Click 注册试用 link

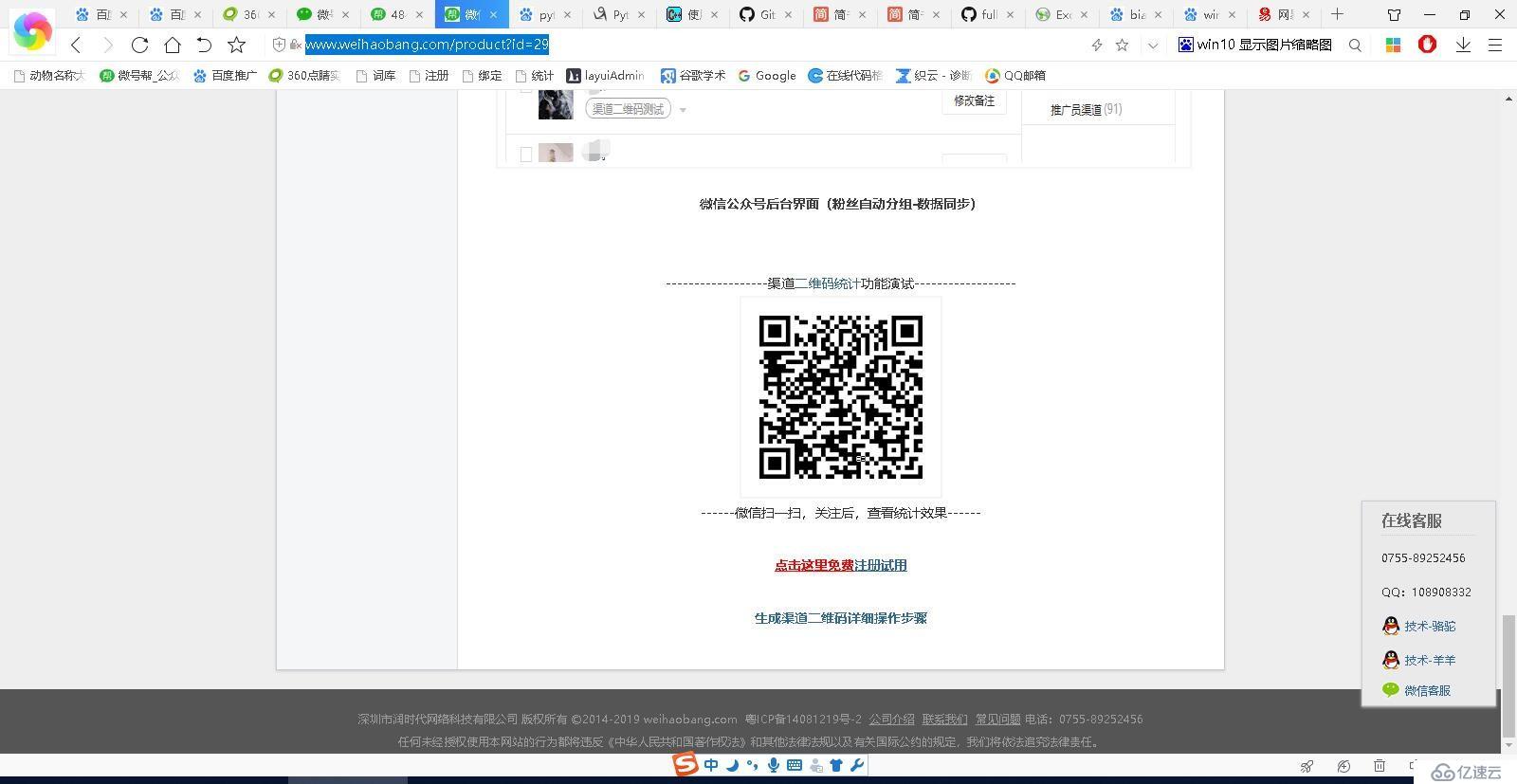pyautogui.click(x=880, y=565)
